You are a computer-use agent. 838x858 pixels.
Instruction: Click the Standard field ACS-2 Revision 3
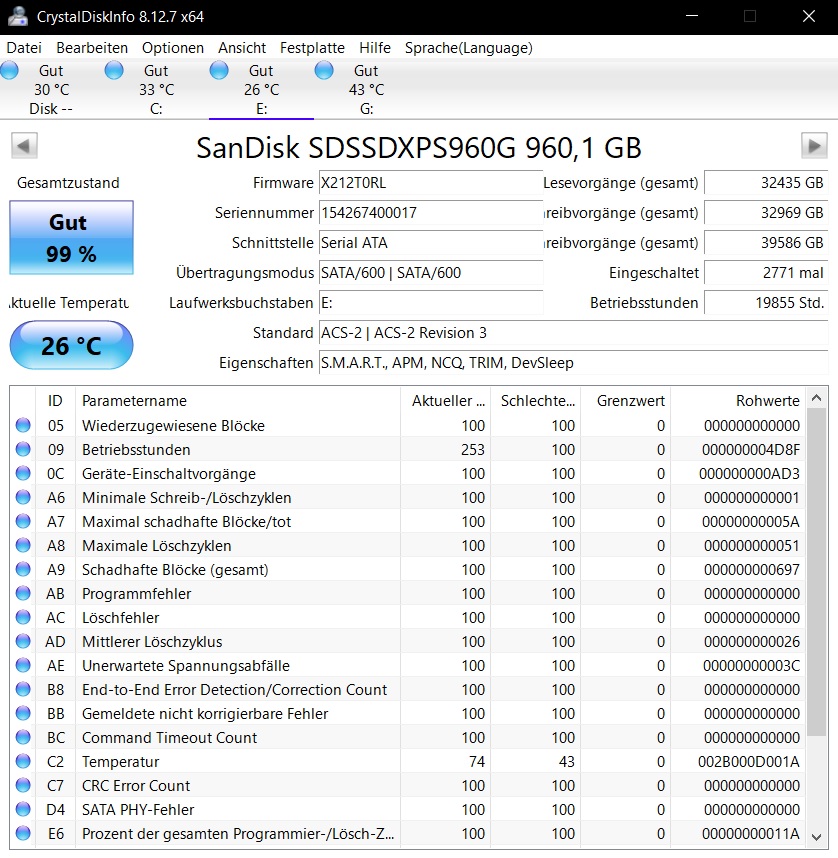[x=574, y=333]
